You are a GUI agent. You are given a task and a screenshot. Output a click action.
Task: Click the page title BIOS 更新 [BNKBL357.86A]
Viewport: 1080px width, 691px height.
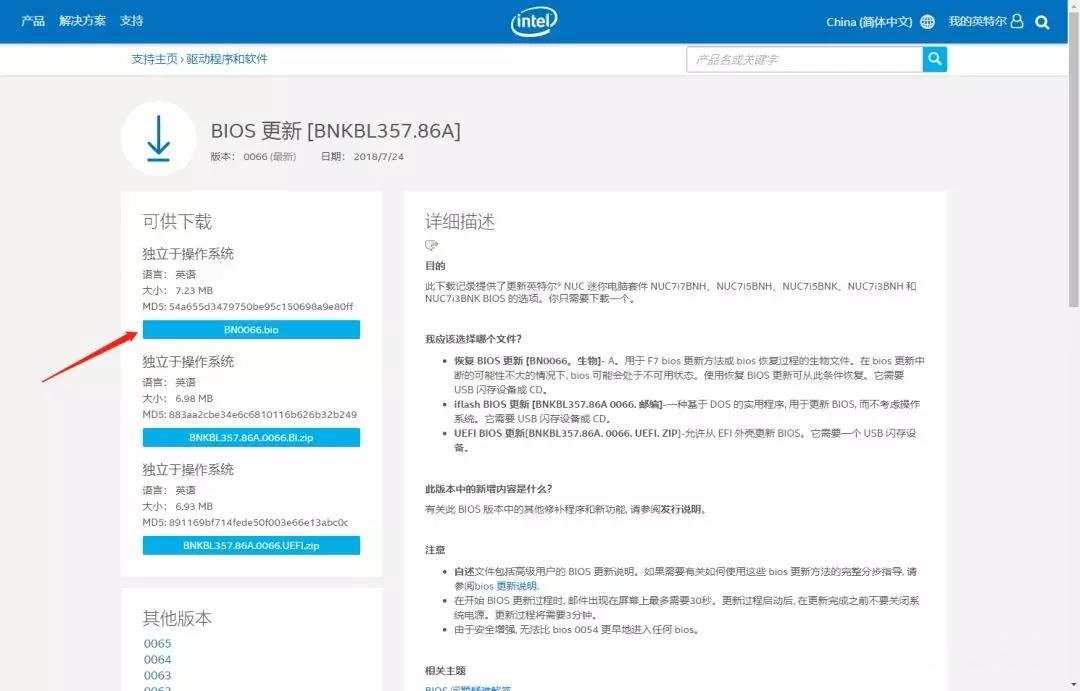click(335, 131)
